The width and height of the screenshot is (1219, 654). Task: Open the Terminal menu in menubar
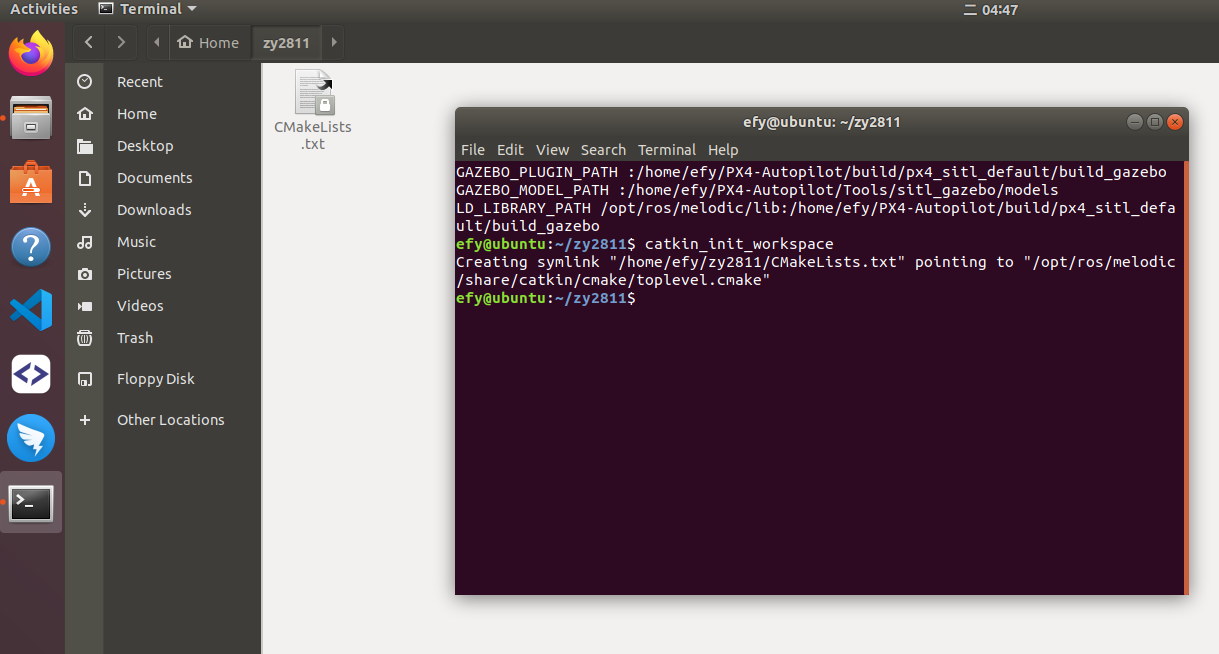click(x=667, y=150)
